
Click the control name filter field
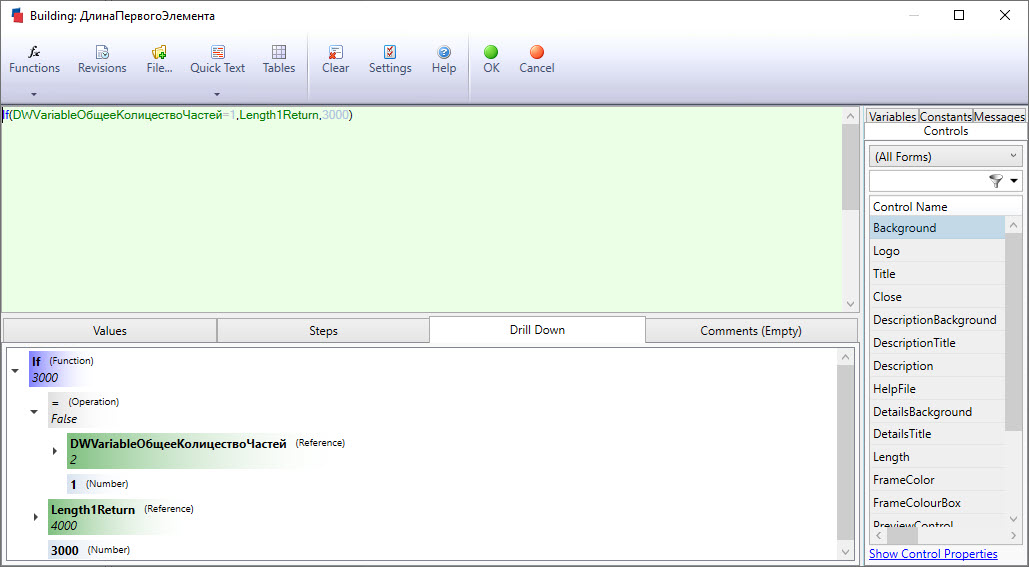point(928,181)
